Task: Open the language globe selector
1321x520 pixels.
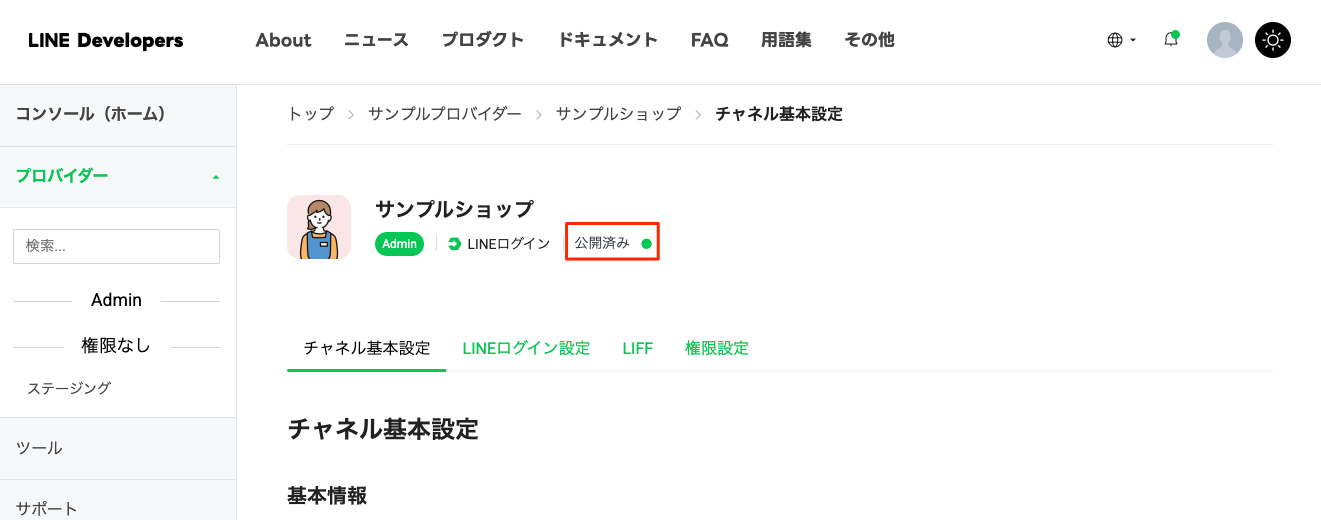Action: pyautogui.click(x=1121, y=40)
